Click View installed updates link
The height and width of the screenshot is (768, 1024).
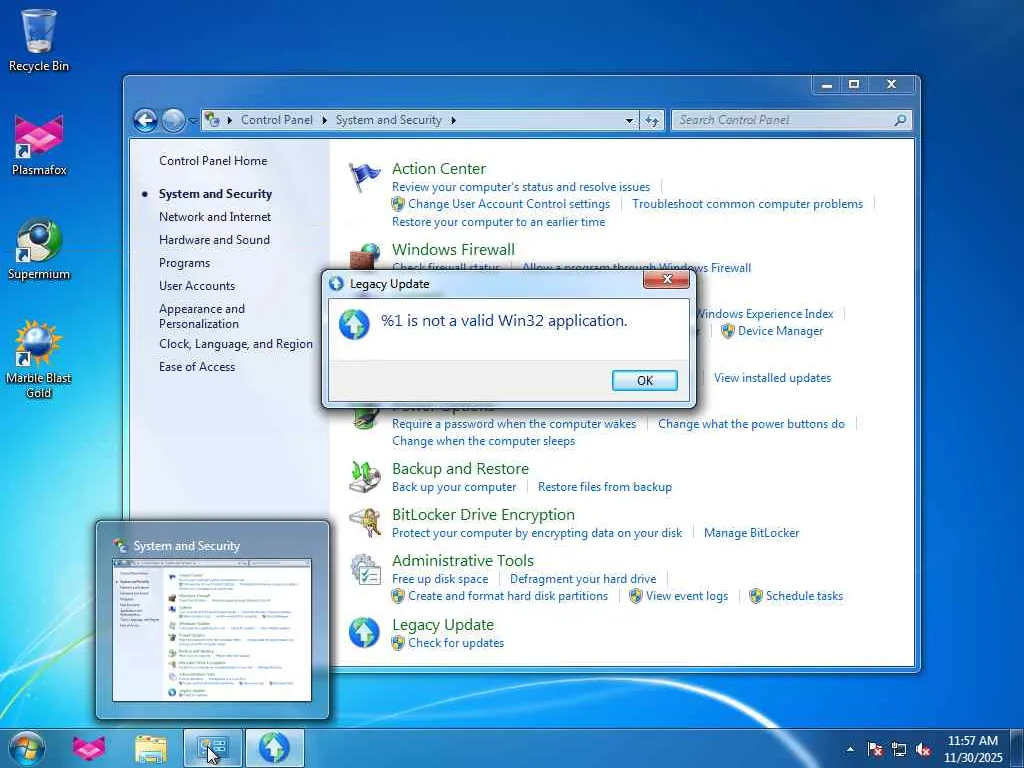[772, 378]
